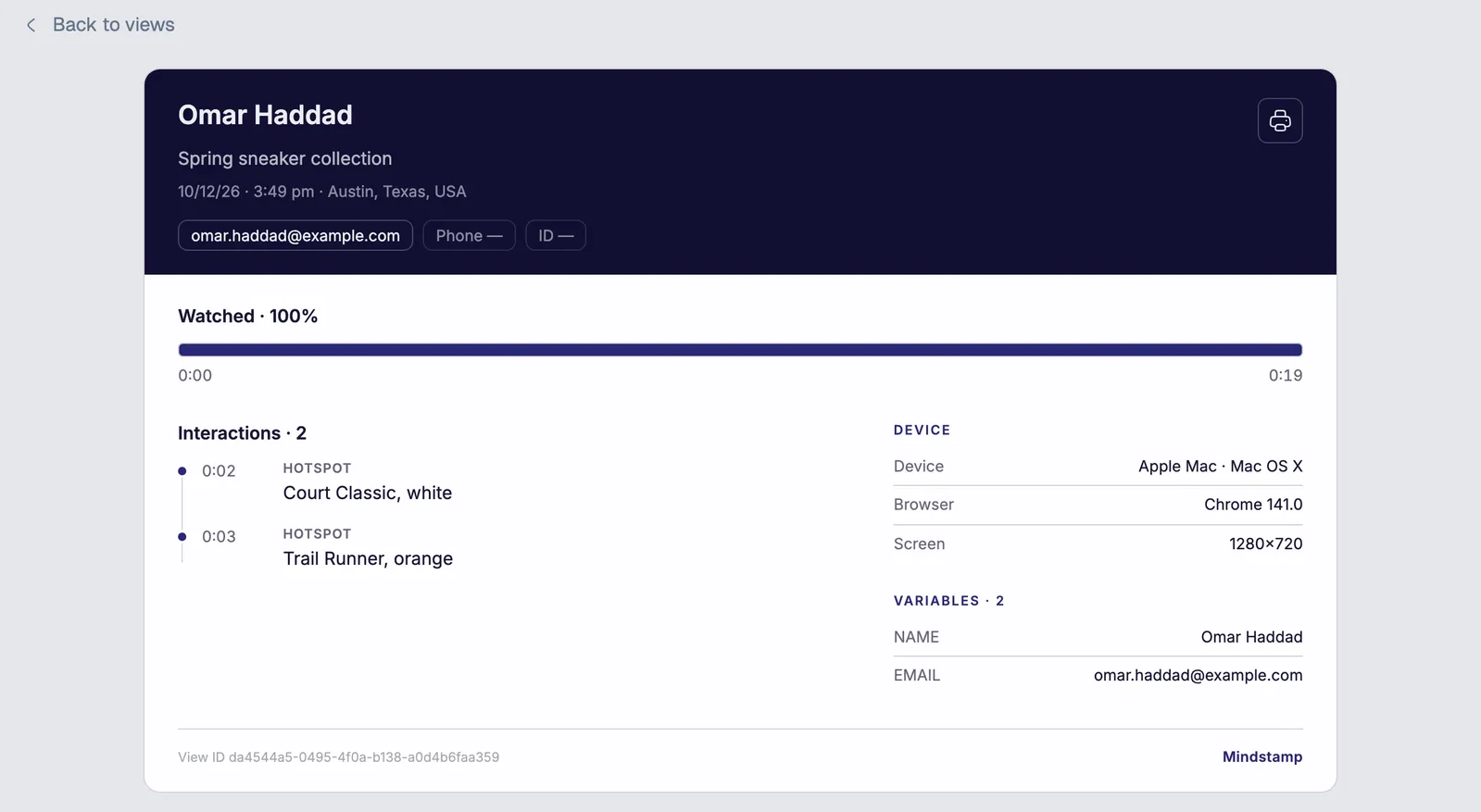Click the watched progress bar
Image resolution: width=1481 pixels, height=812 pixels.
pos(740,350)
